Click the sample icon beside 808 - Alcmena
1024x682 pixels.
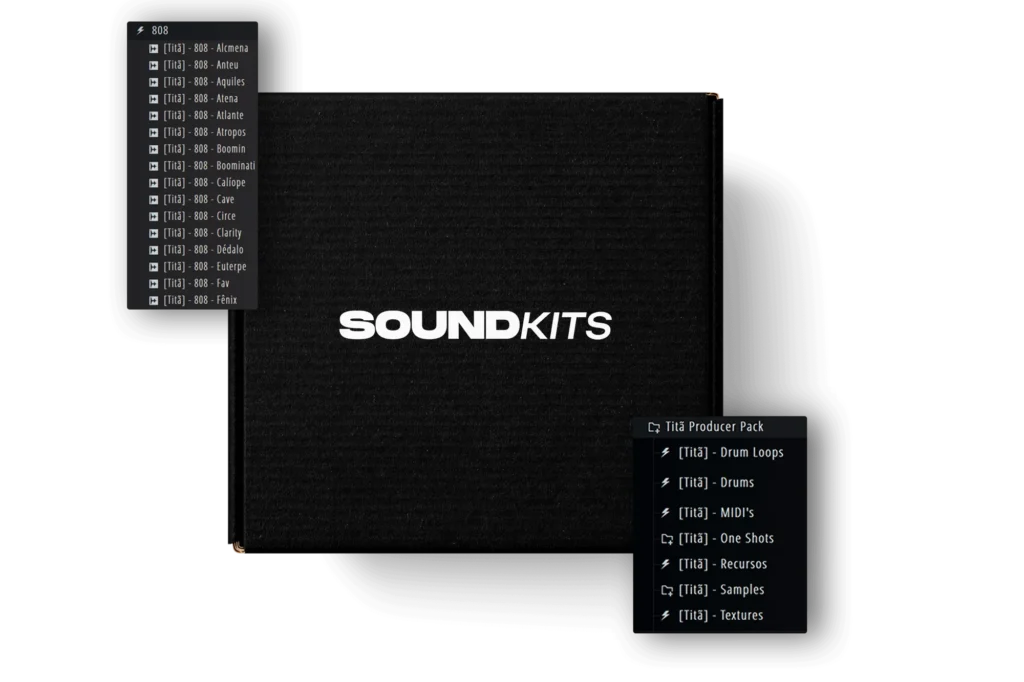click(154, 48)
